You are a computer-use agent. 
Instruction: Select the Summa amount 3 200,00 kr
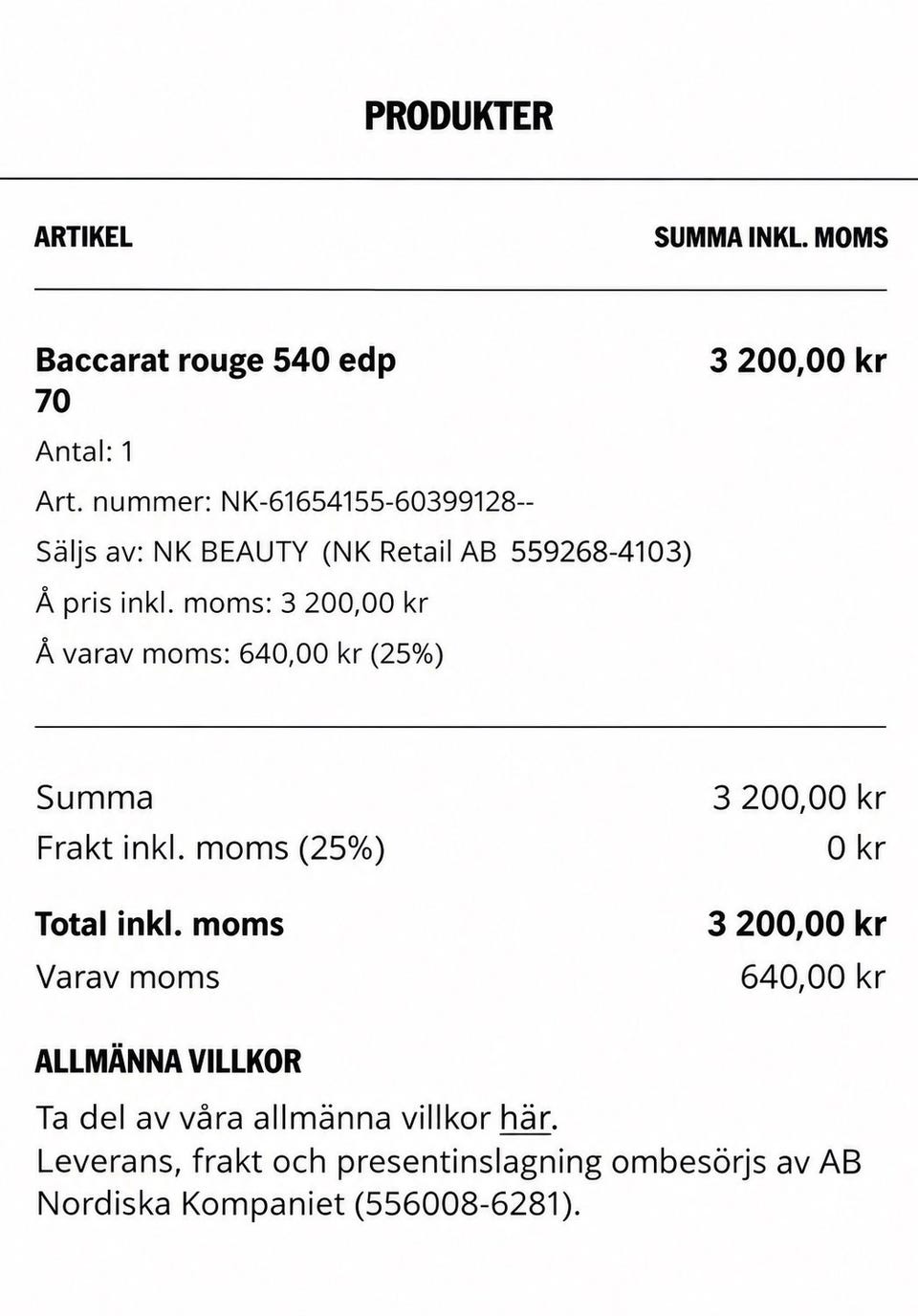click(799, 798)
